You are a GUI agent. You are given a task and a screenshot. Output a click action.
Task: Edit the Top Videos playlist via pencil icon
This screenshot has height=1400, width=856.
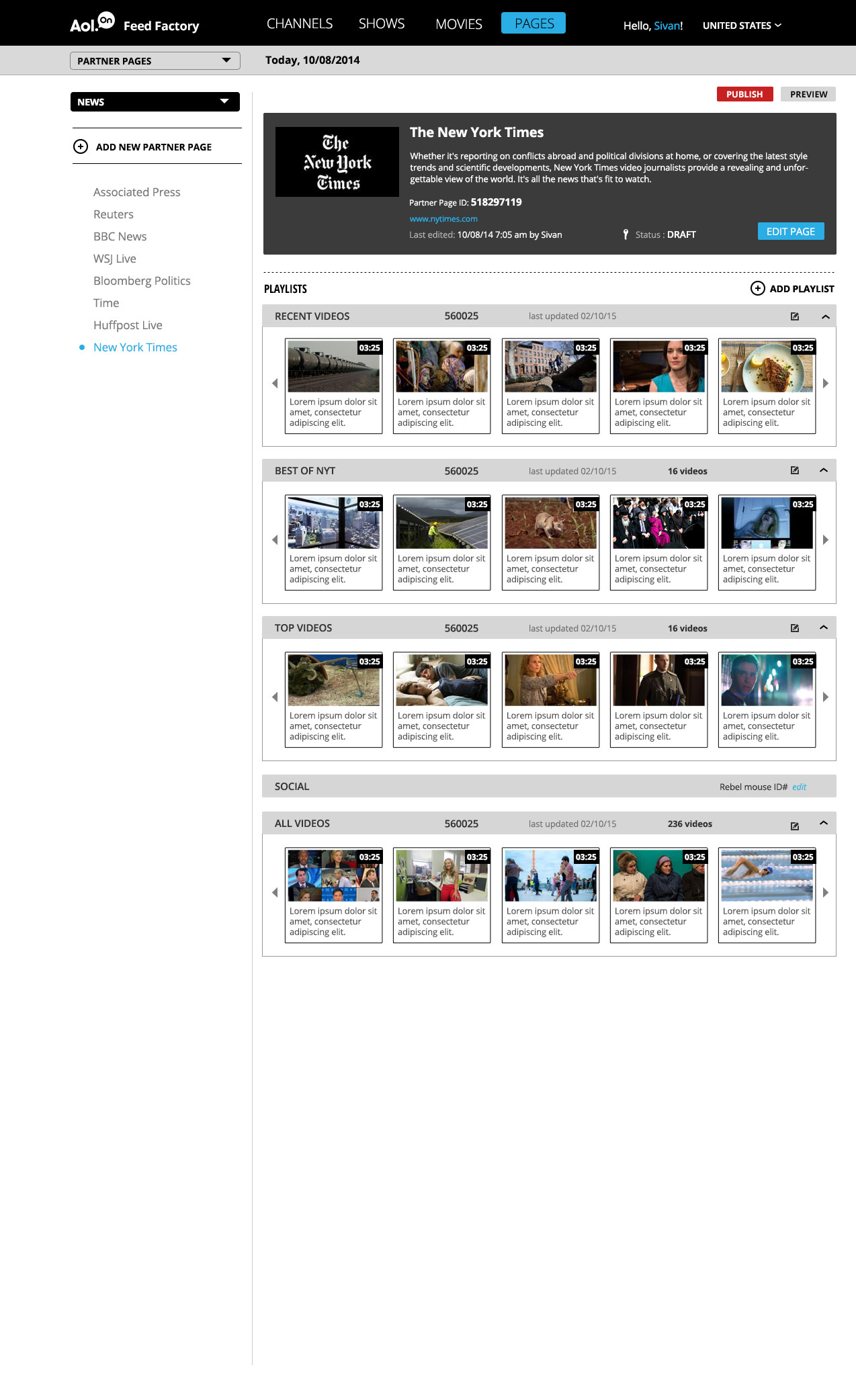click(x=795, y=628)
